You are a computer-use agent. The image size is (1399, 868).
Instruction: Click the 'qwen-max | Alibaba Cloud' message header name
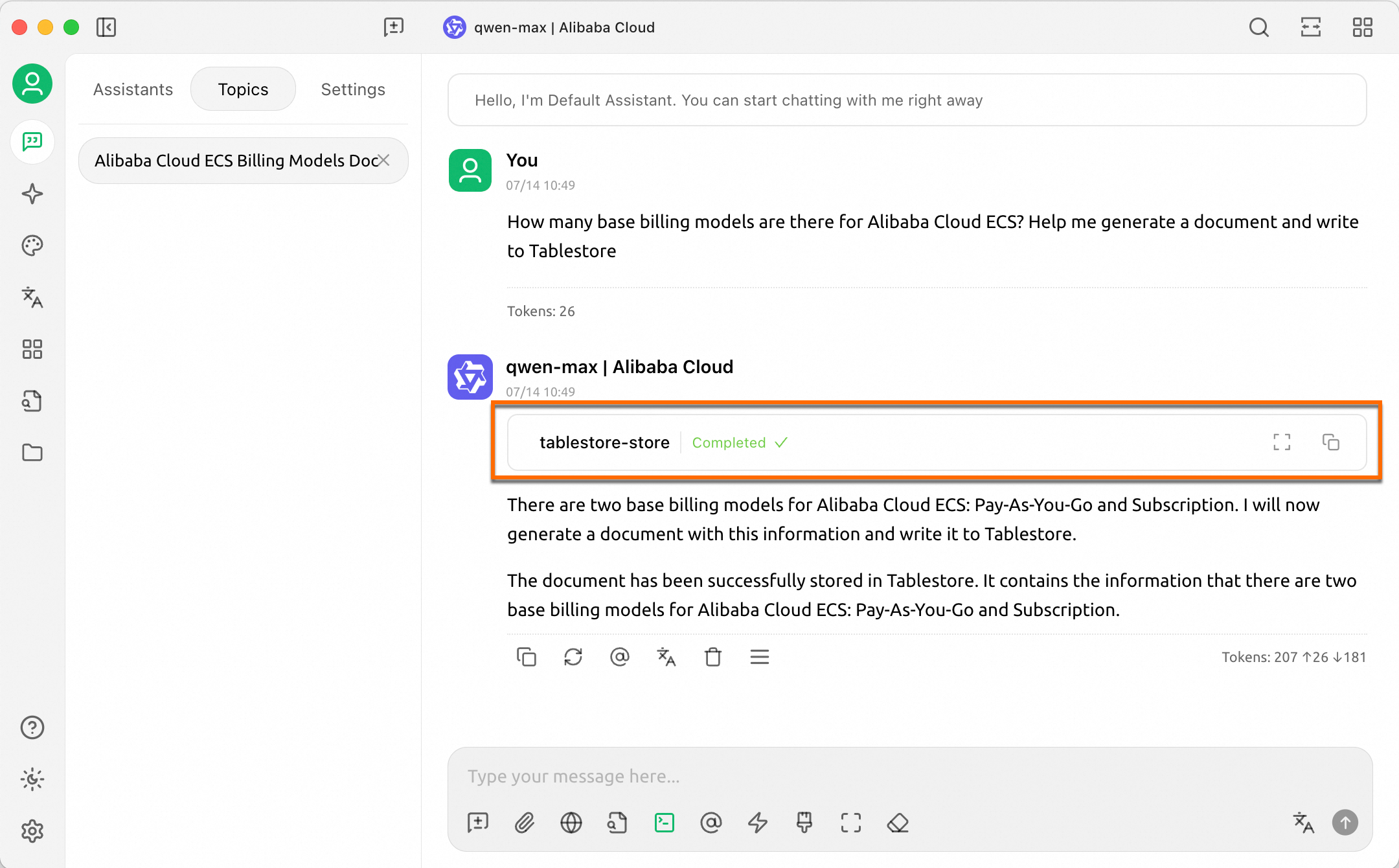[x=620, y=367]
